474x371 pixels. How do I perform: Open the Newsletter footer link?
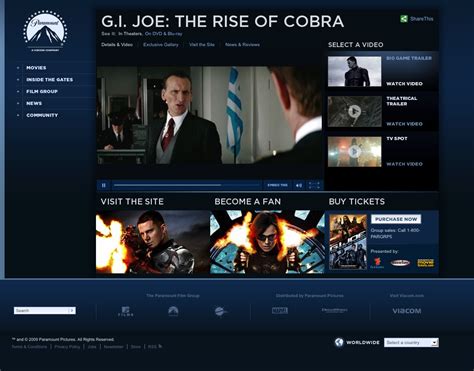click(113, 347)
